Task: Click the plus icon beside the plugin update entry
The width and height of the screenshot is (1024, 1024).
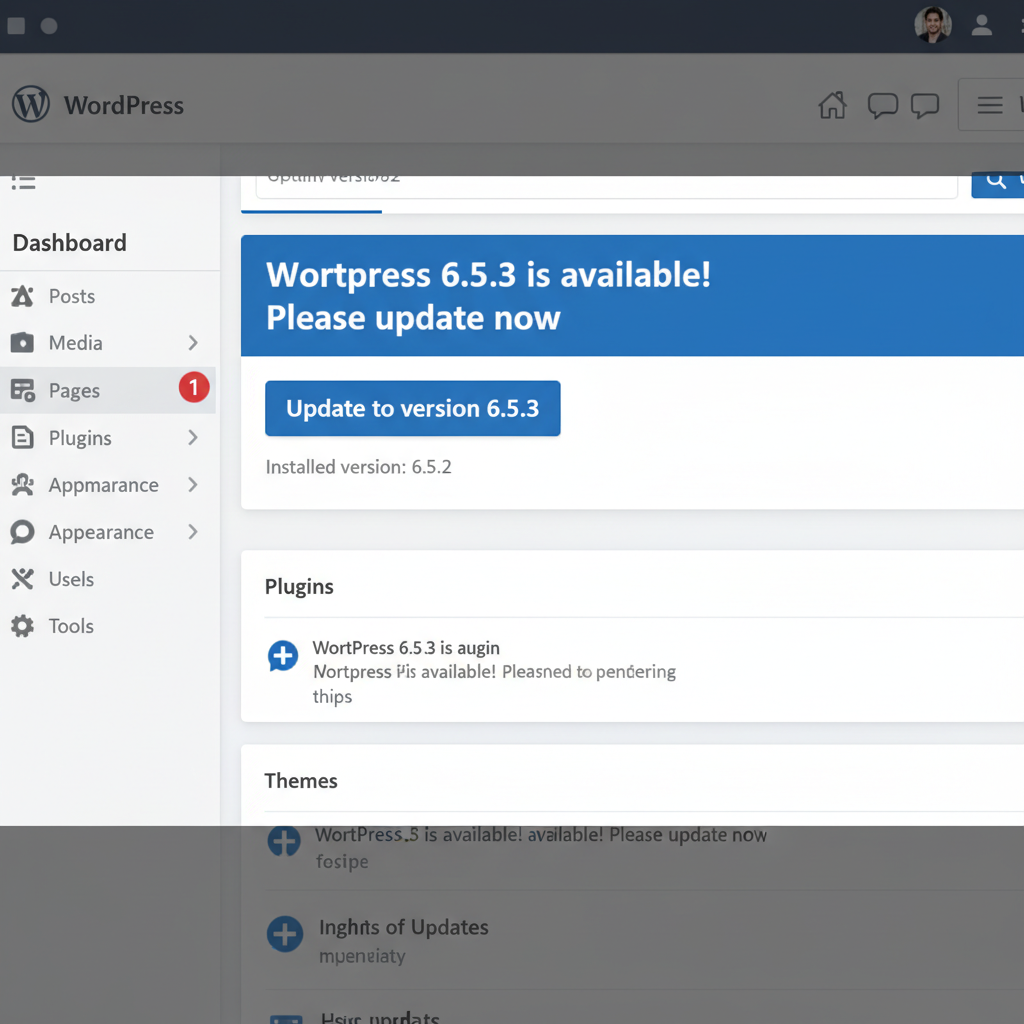Action: [283, 656]
